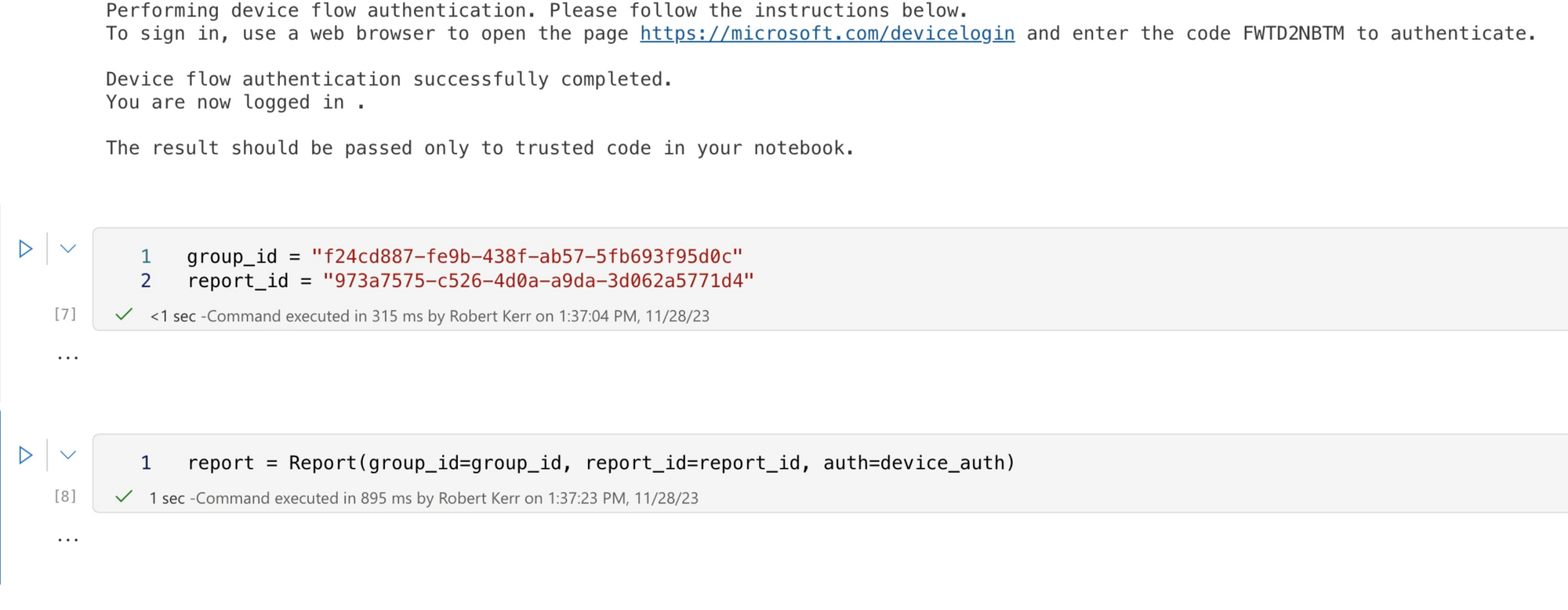Click the [7] execution count label

(65, 314)
